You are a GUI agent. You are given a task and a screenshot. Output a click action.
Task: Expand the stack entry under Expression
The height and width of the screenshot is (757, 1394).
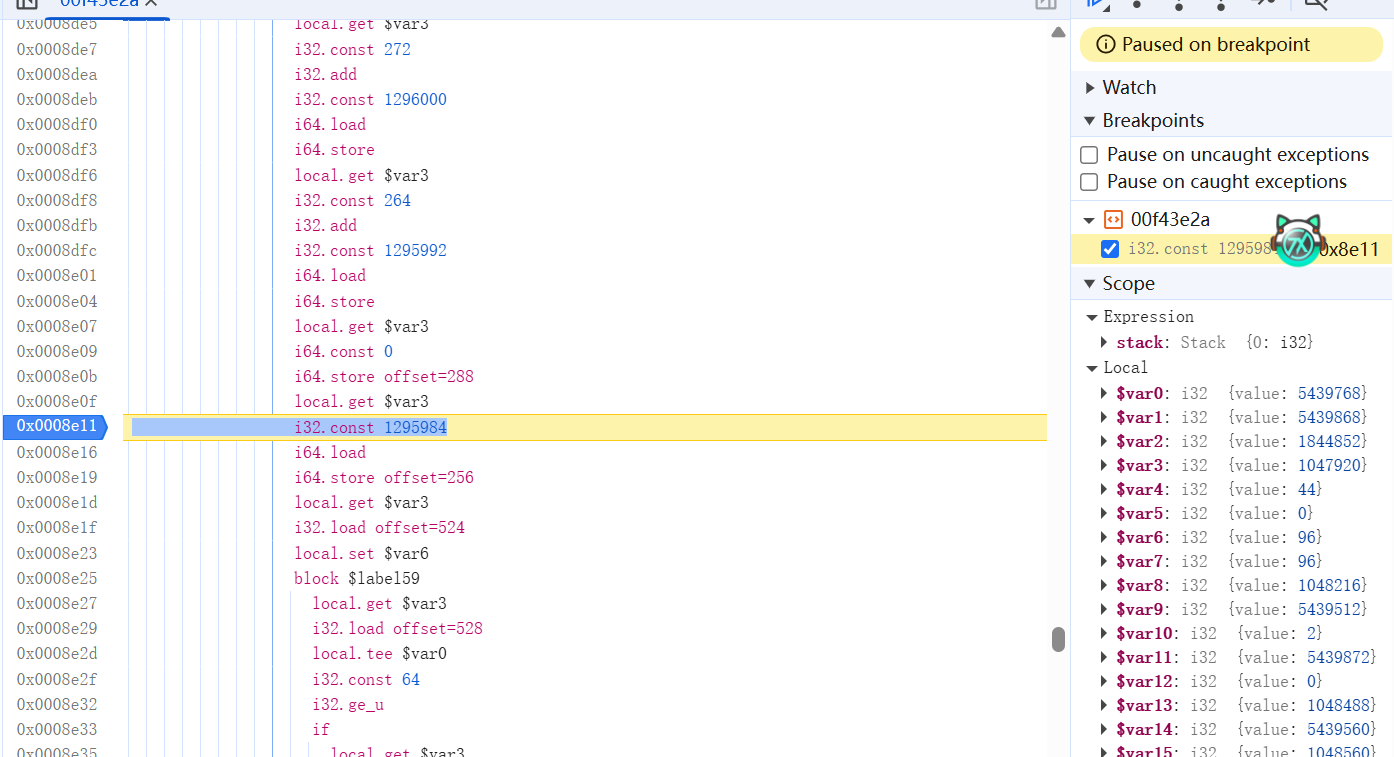point(1104,343)
